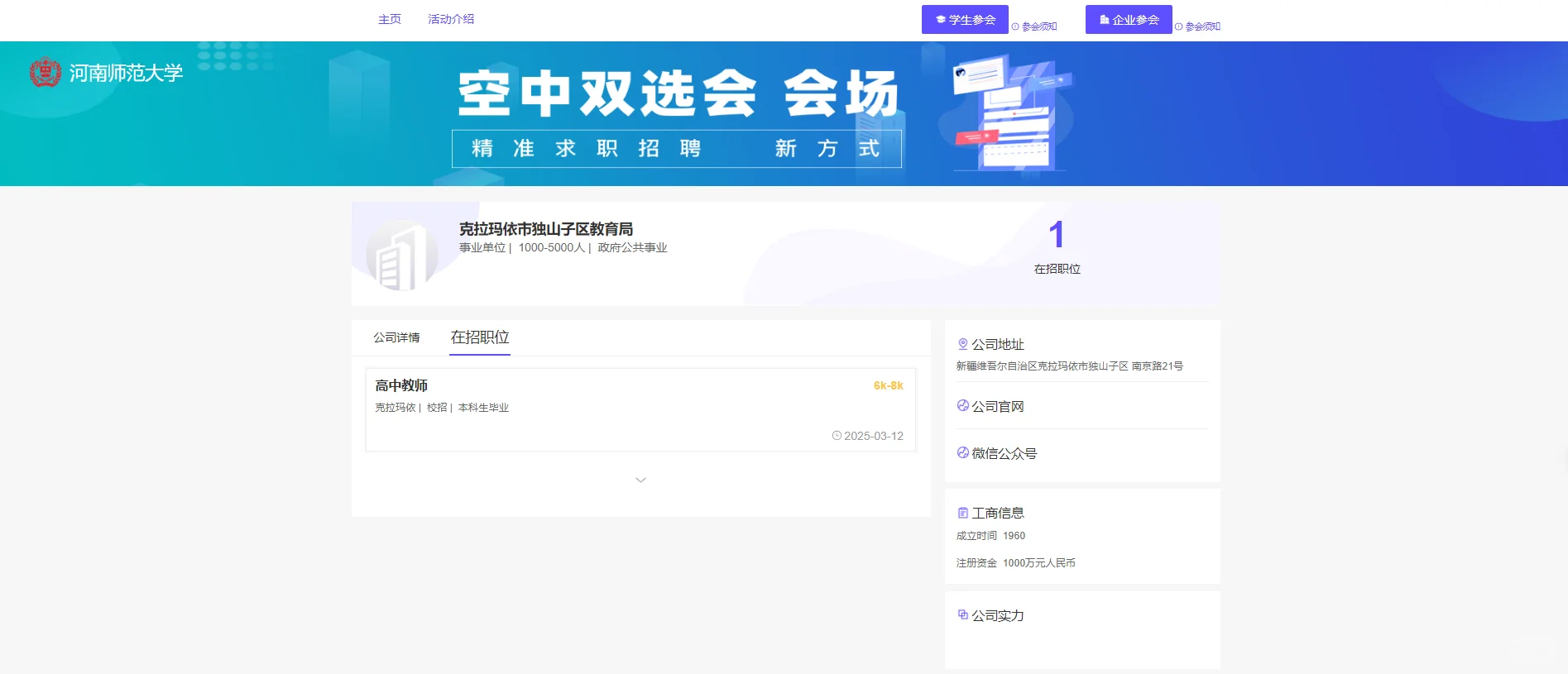Click the 学生参会 button

pyautogui.click(x=965, y=20)
